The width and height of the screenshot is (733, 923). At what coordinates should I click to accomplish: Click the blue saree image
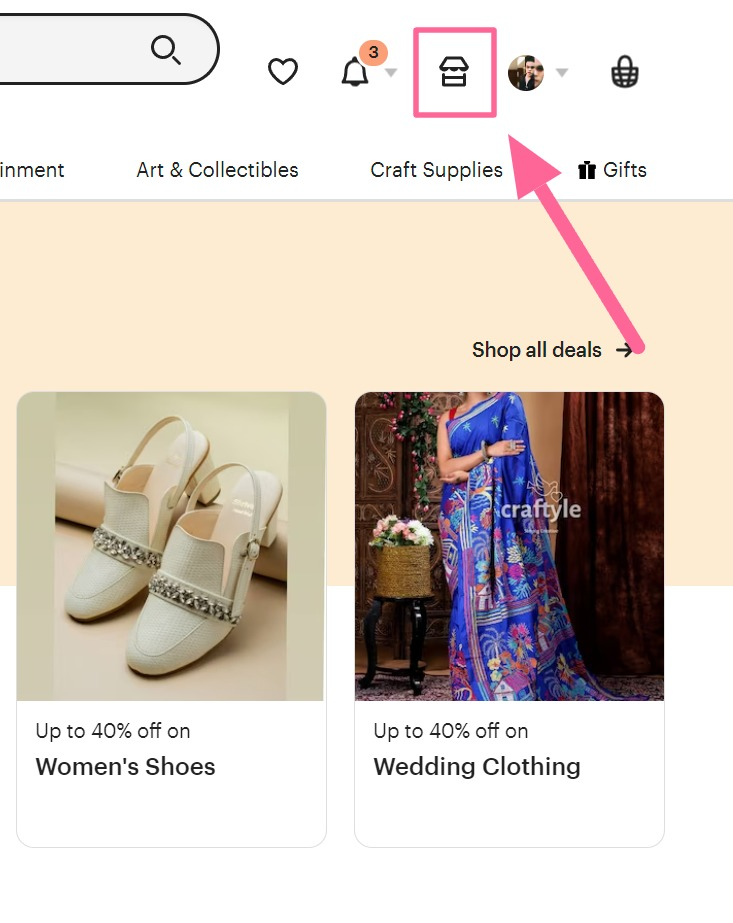(x=509, y=546)
